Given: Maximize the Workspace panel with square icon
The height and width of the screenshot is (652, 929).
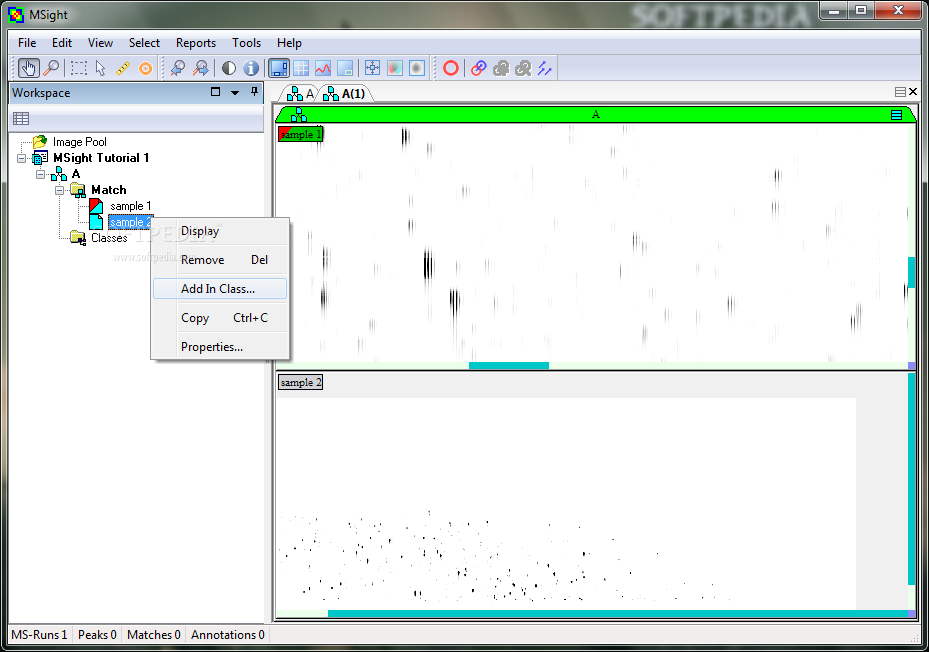Looking at the screenshot, I should click(x=215, y=92).
